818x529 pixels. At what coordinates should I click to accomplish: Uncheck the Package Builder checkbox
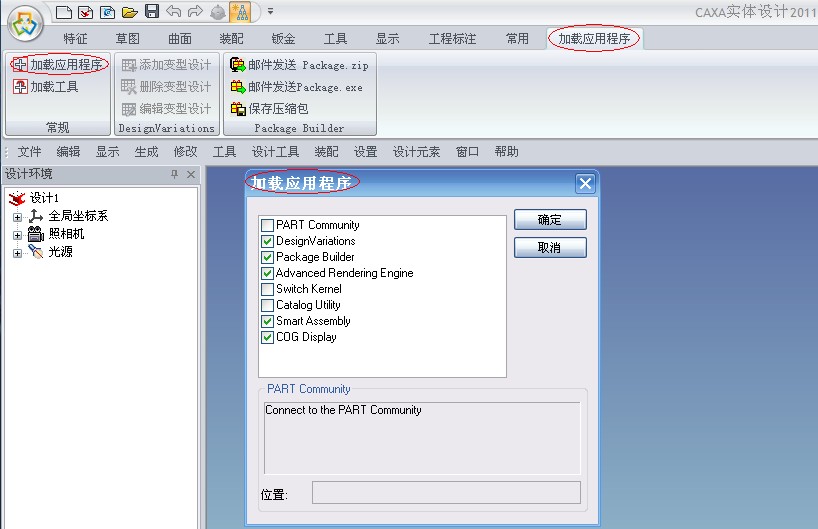coord(267,257)
